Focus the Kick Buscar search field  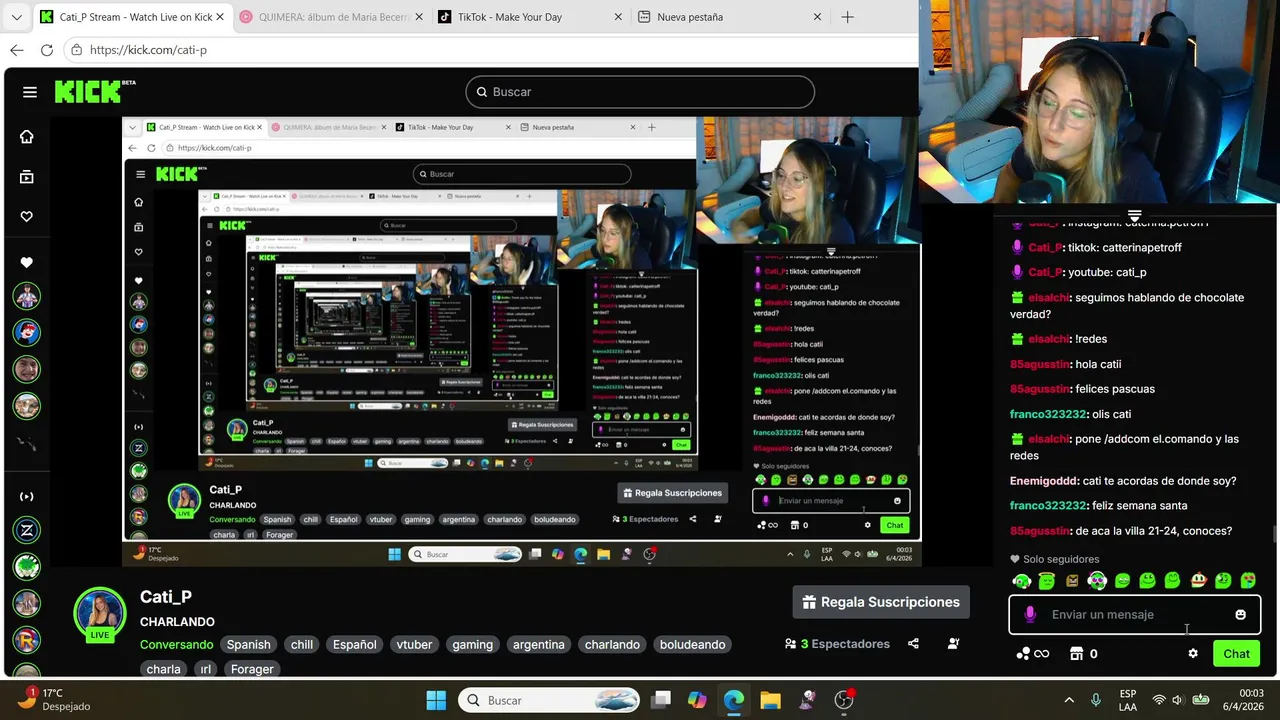point(640,92)
